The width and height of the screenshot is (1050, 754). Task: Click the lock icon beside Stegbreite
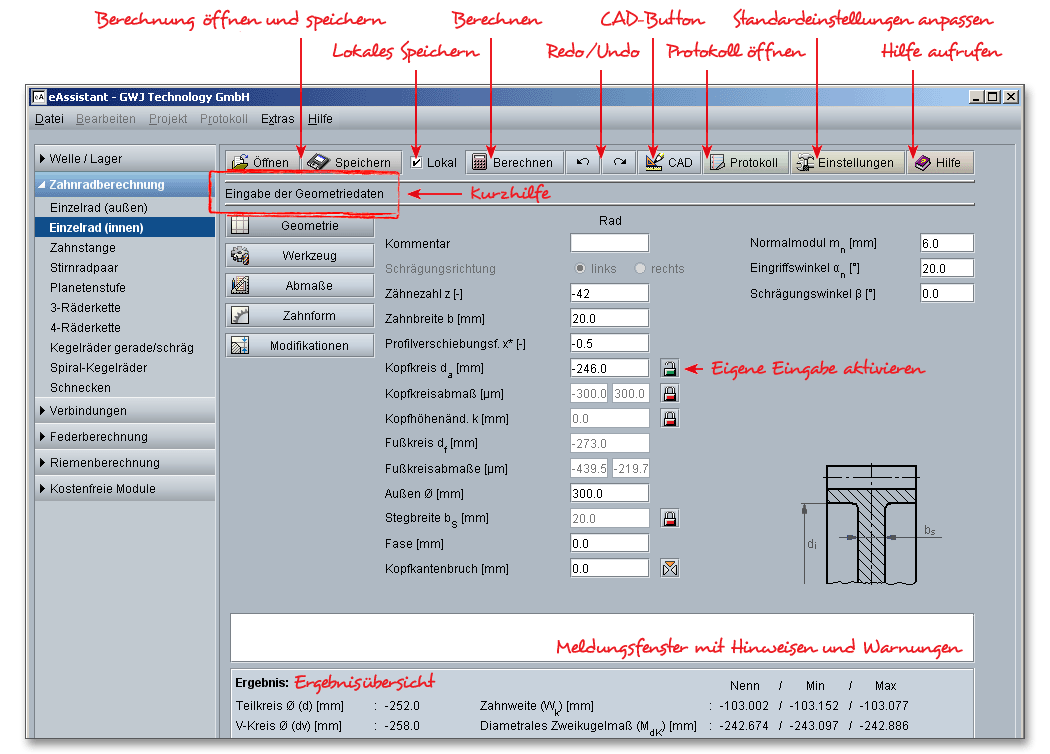coord(670,519)
